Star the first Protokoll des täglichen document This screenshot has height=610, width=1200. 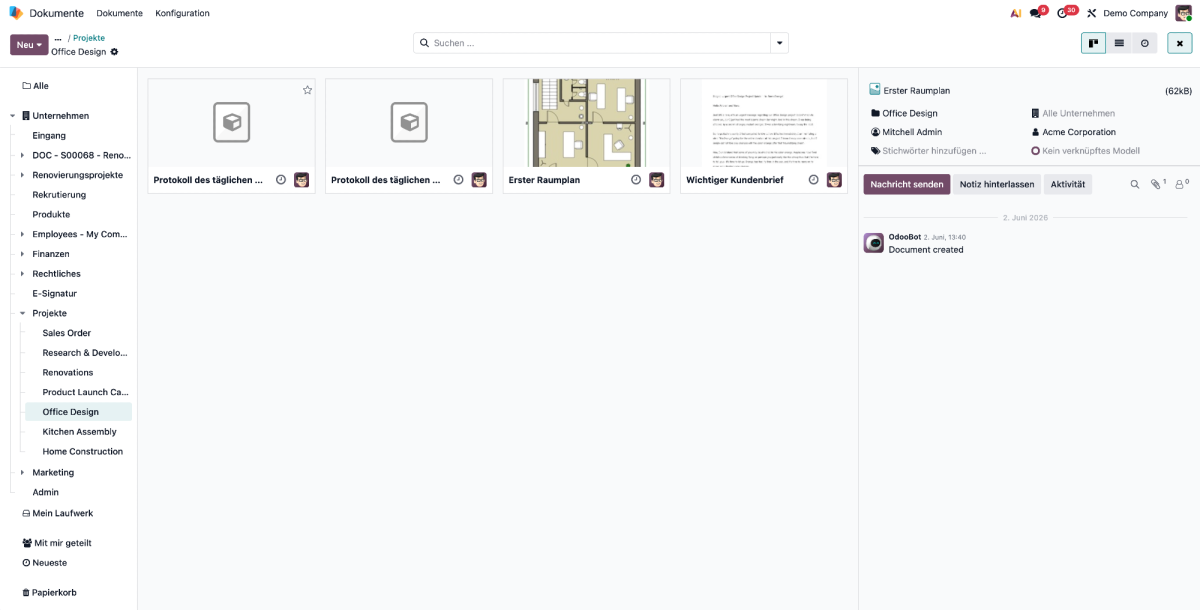(307, 90)
